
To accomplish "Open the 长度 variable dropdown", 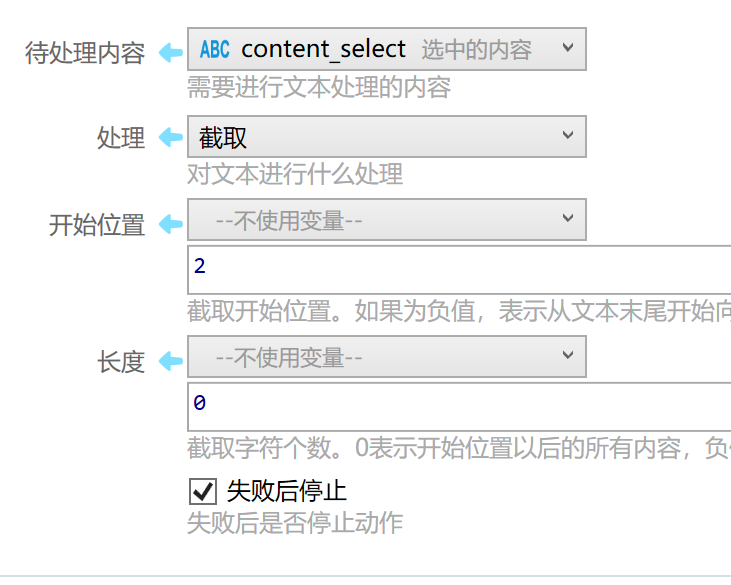I will pos(386,357).
